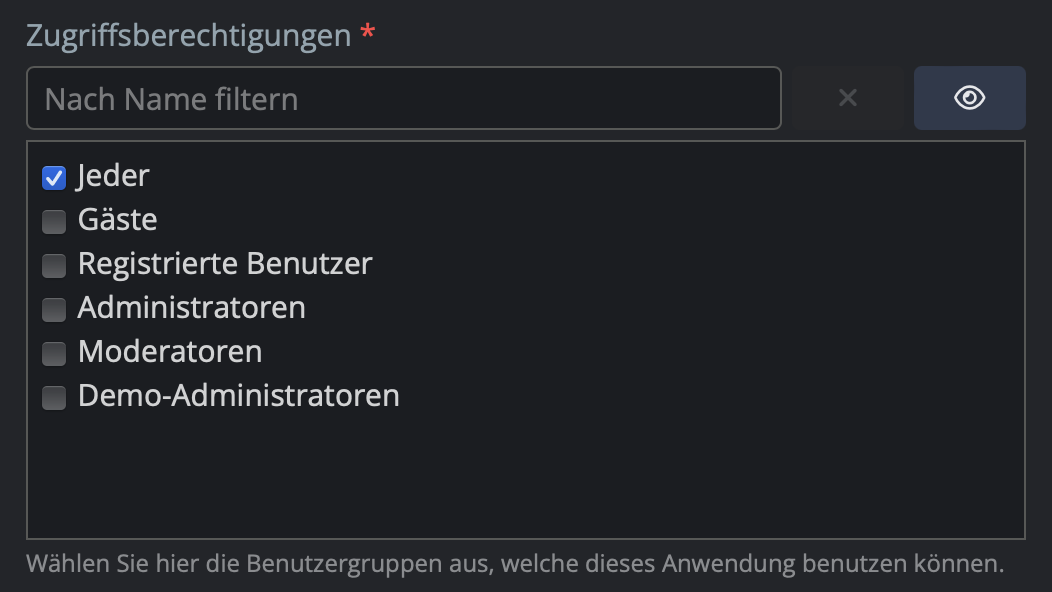This screenshot has width=1052, height=592.
Task: Uncheck the Jeder checkbox
Action: click(54, 178)
